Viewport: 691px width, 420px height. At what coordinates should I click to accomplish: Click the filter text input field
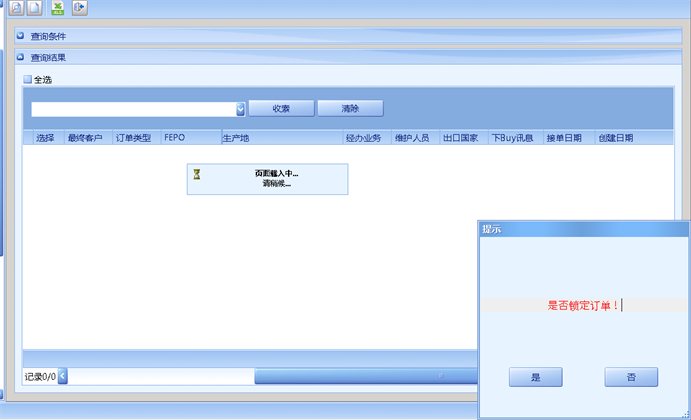point(133,109)
